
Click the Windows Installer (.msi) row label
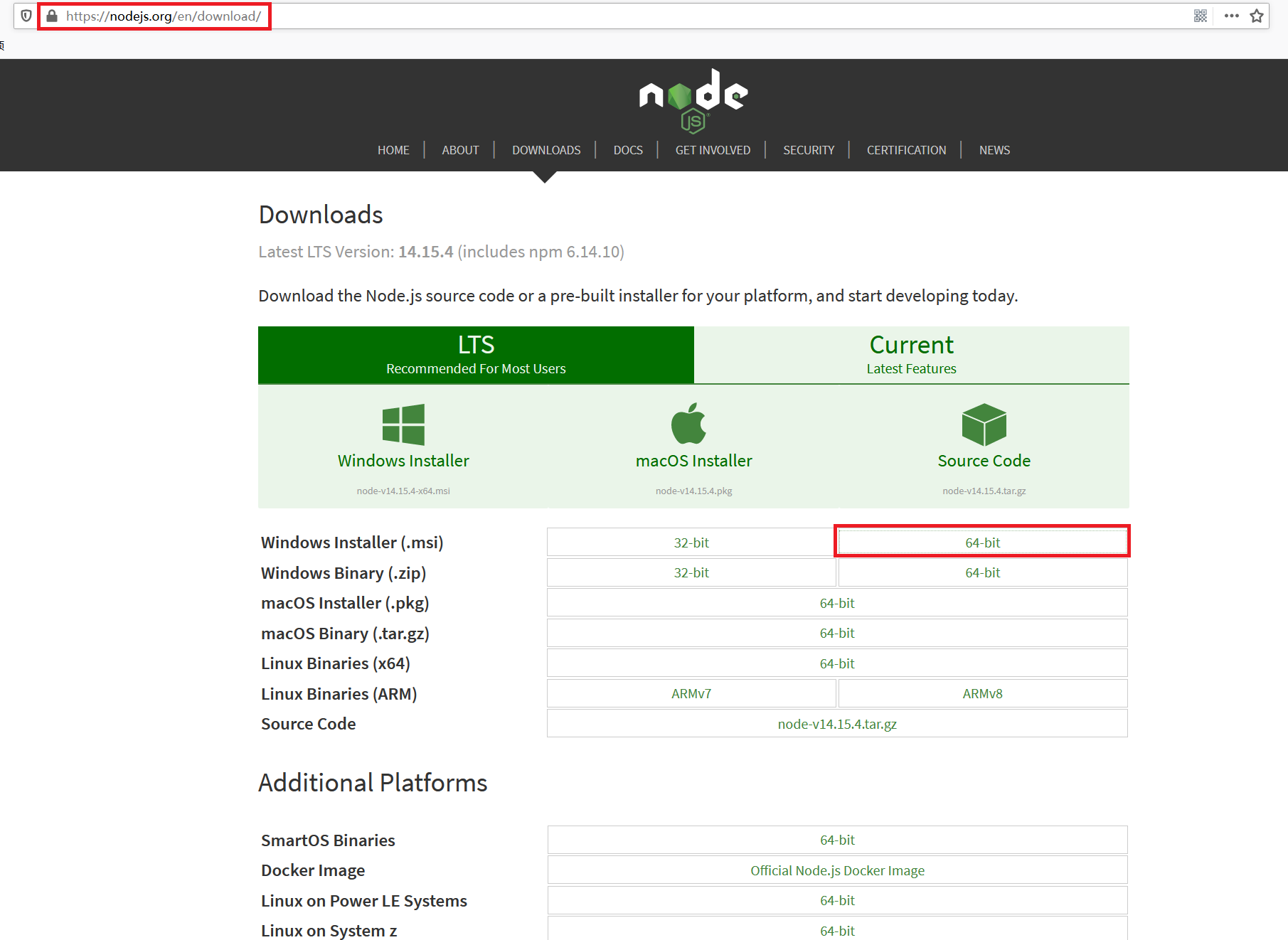(352, 543)
